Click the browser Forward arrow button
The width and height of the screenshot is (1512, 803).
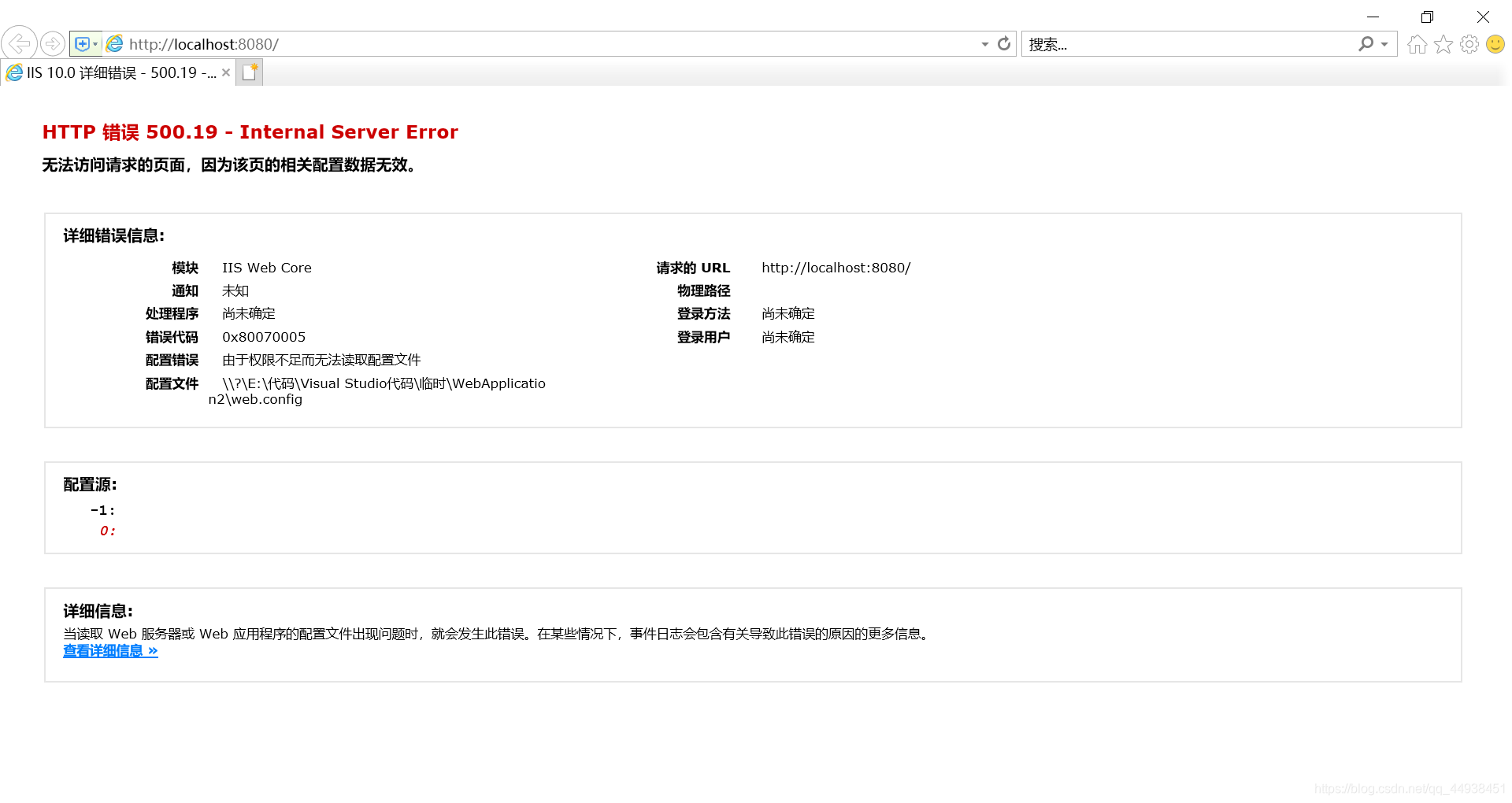point(53,43)
